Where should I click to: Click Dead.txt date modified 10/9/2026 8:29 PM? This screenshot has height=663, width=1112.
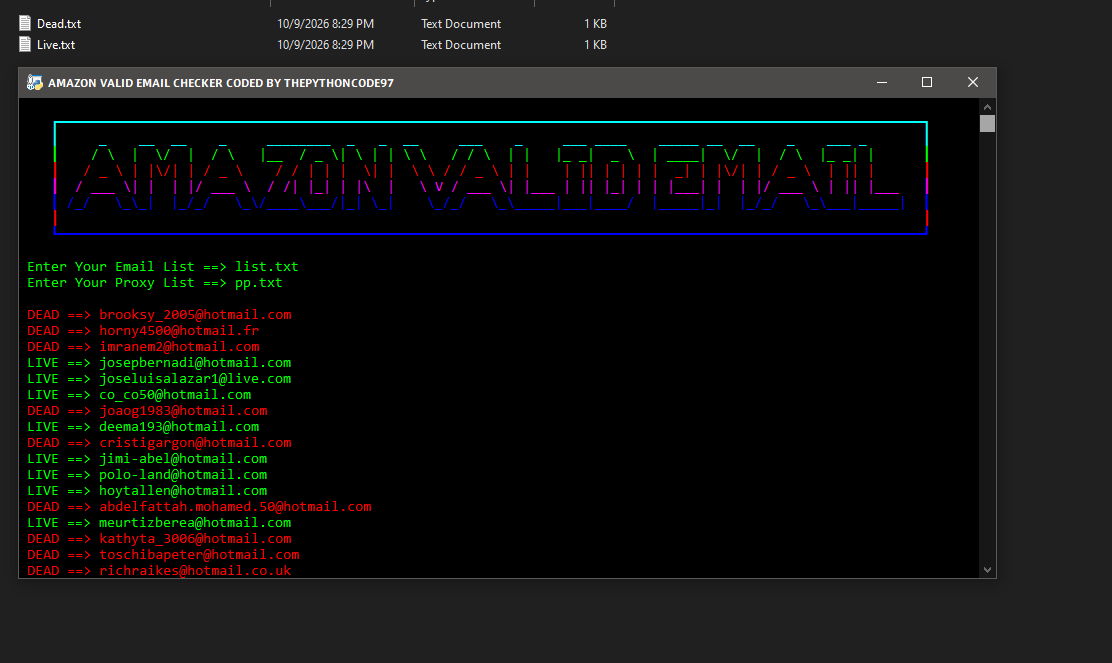click(x=326, y=23)
